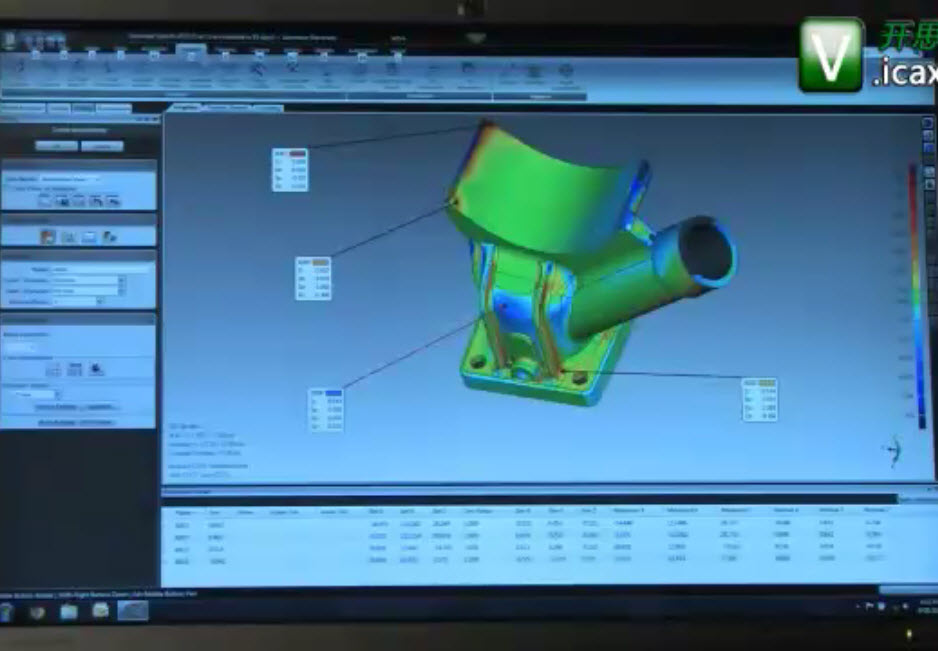
Task: Toggle the checkbox under the view name dropdown
Action: point(9,188)
